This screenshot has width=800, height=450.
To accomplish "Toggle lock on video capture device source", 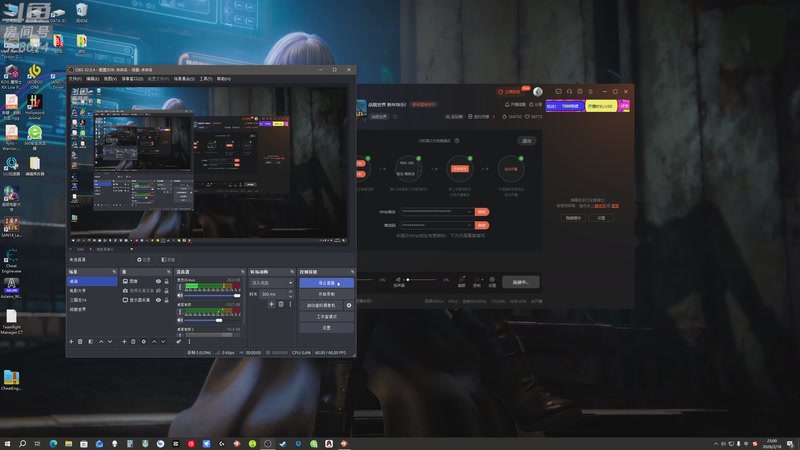I will (x=166, y=290).
